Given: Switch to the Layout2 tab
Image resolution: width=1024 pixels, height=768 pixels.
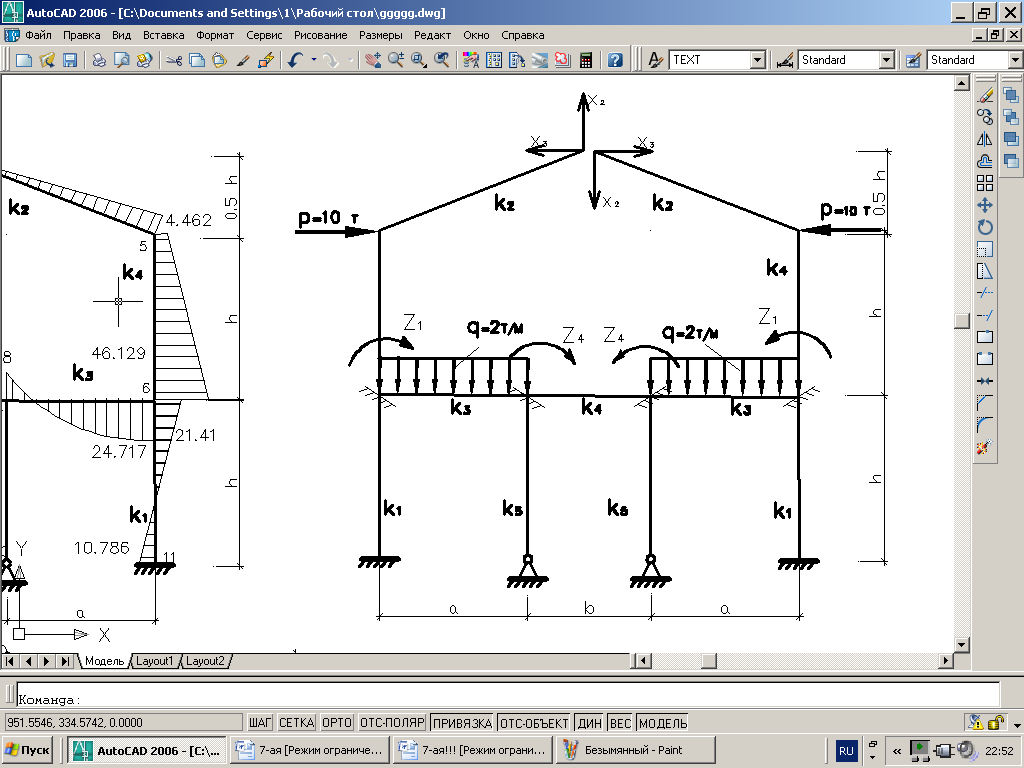Looking at the screenshot, I should click(205, 661).
